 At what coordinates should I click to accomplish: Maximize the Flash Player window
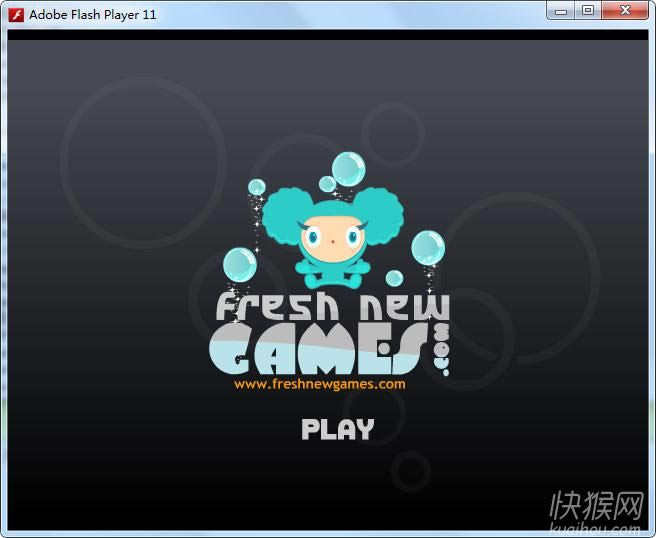588,11
